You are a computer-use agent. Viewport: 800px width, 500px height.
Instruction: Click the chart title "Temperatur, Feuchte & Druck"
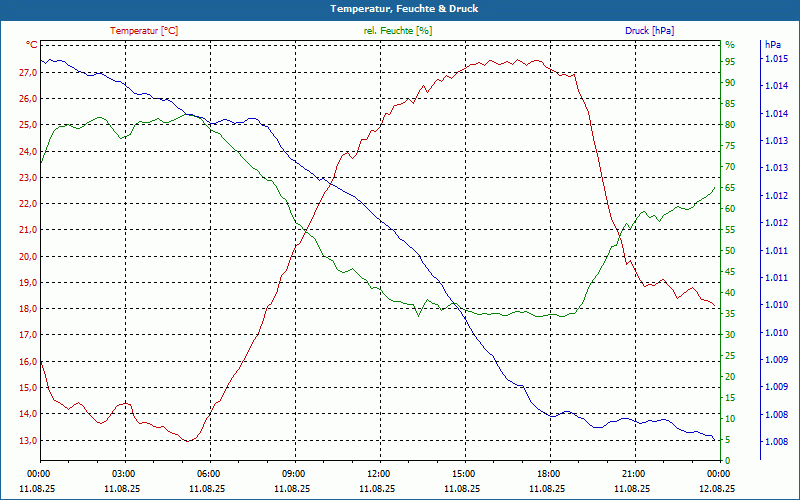[404, 9]
